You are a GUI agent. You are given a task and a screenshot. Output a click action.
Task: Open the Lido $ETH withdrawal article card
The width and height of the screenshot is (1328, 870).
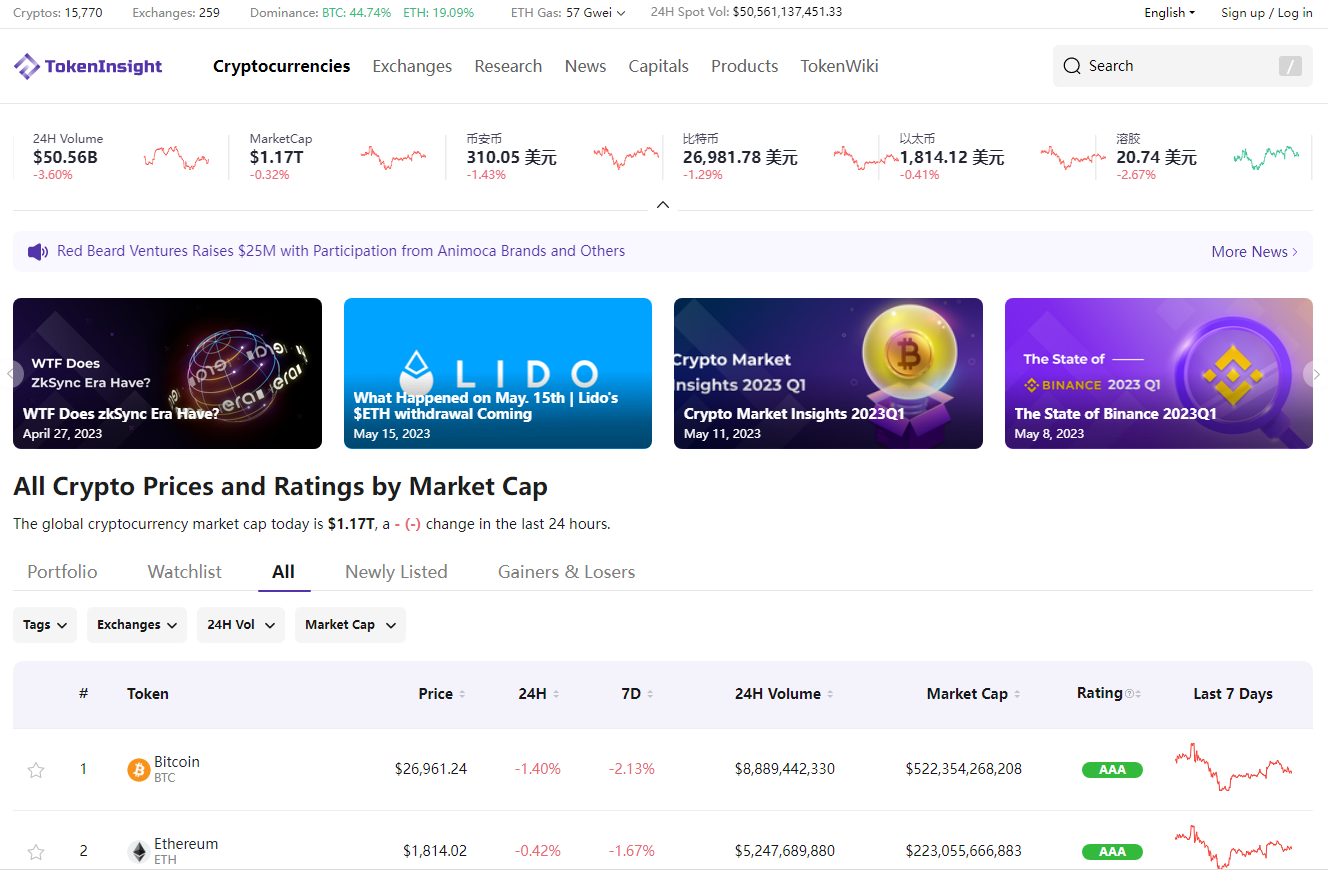pyautogui.click(x=498, y=373)
